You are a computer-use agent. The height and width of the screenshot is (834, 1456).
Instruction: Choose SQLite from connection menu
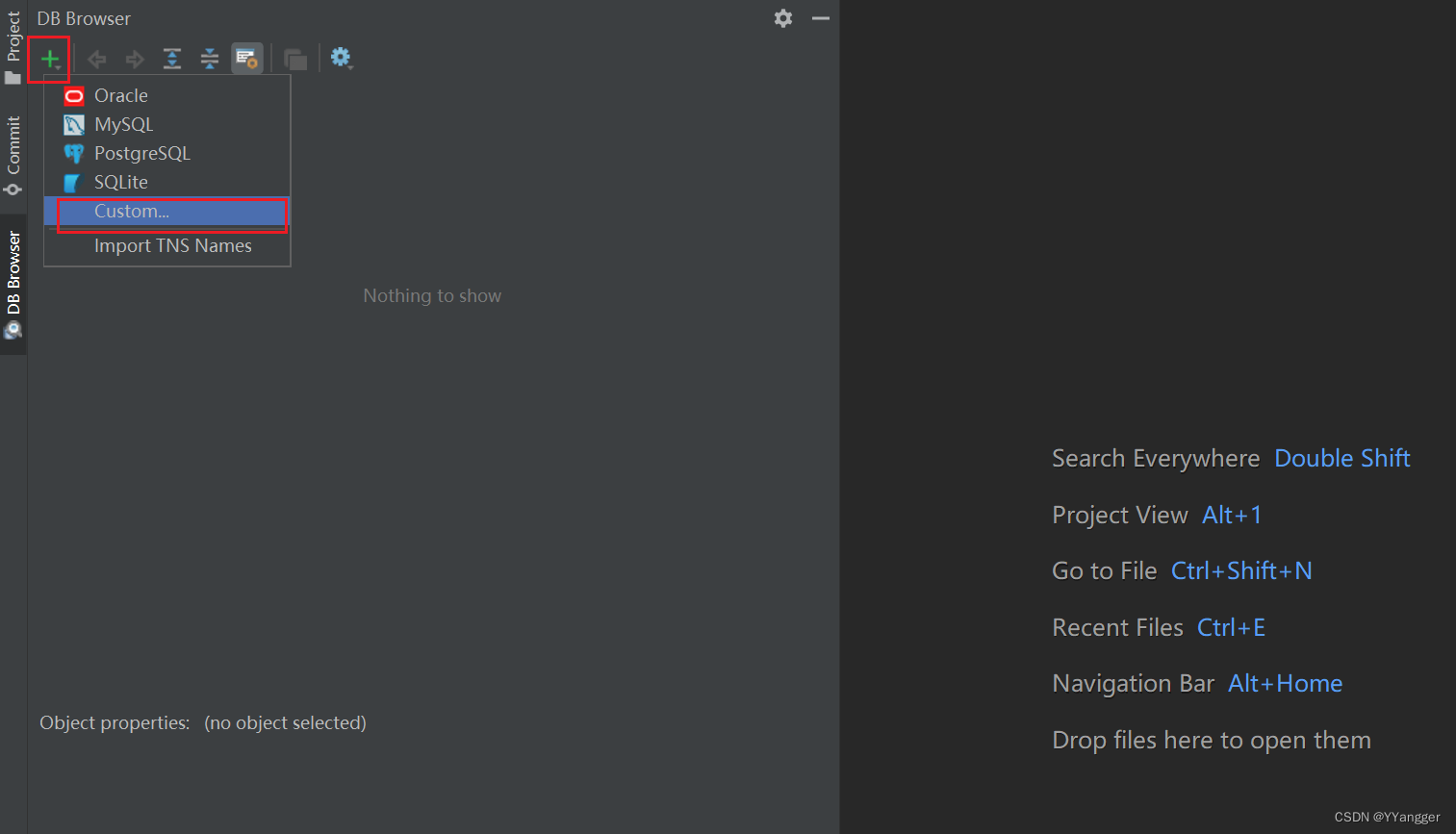point(167,182)
